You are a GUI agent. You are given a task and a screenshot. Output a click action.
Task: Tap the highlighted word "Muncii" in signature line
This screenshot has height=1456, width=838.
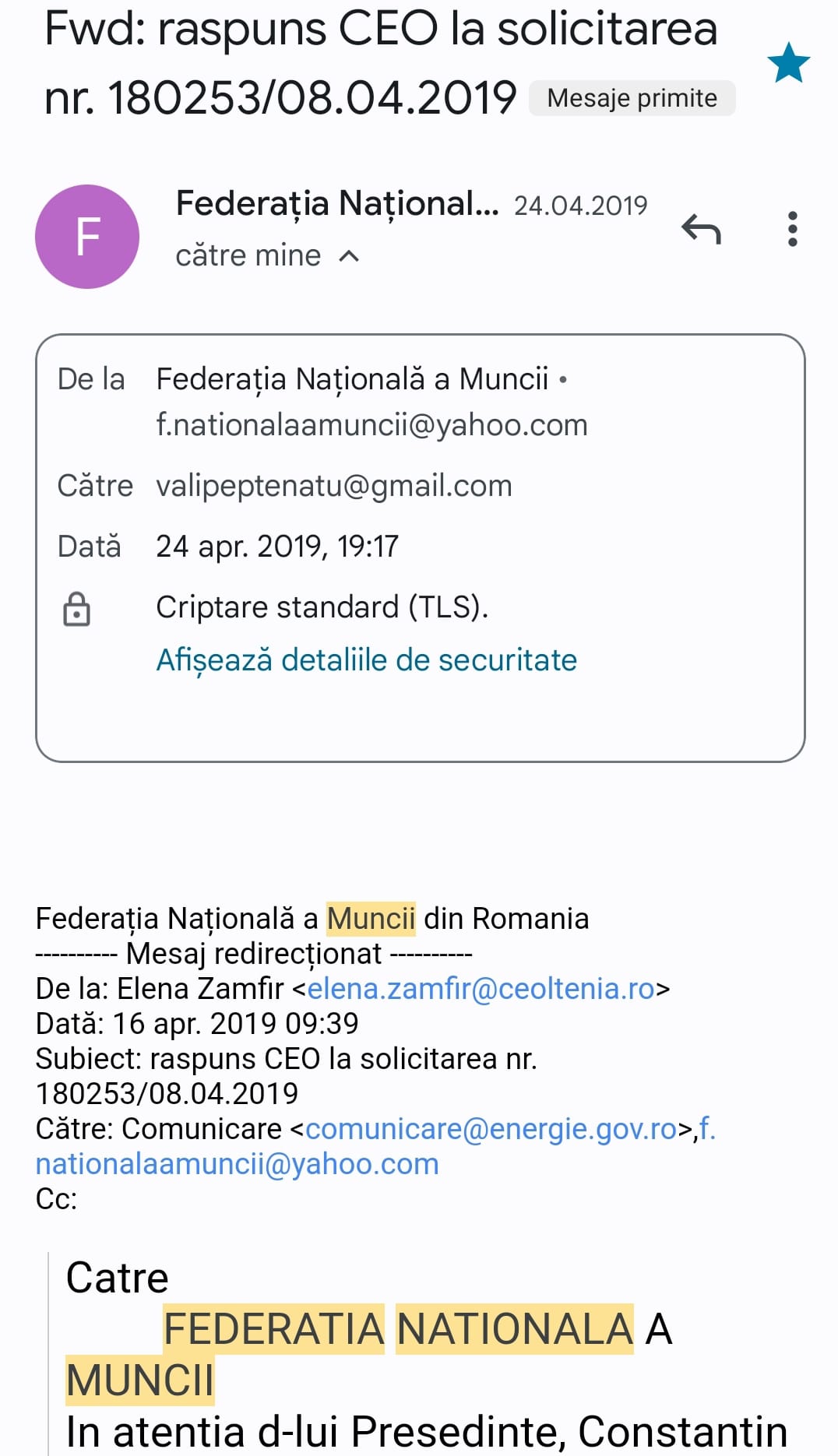[371, 919]
